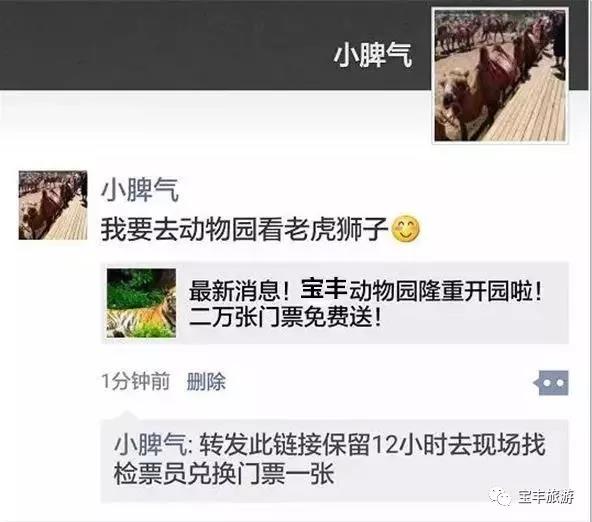Click the post text 我要去动物园看老虎狮子
This screenshot has width=592, height=522.
(x=245, y=229)
